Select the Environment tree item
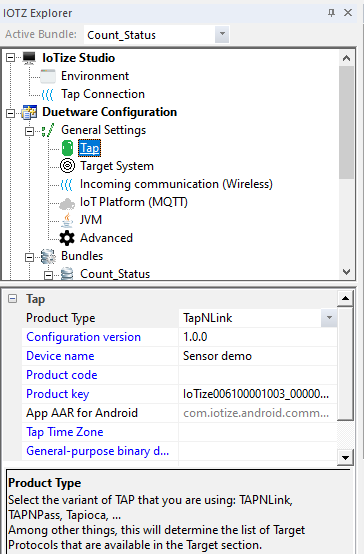Viewport: 364px width, 554px height. [x=95, y=76]
